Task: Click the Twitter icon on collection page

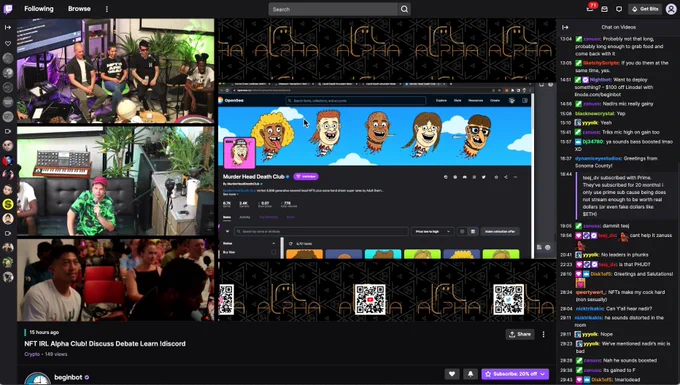Action: [x=484, y=177]
